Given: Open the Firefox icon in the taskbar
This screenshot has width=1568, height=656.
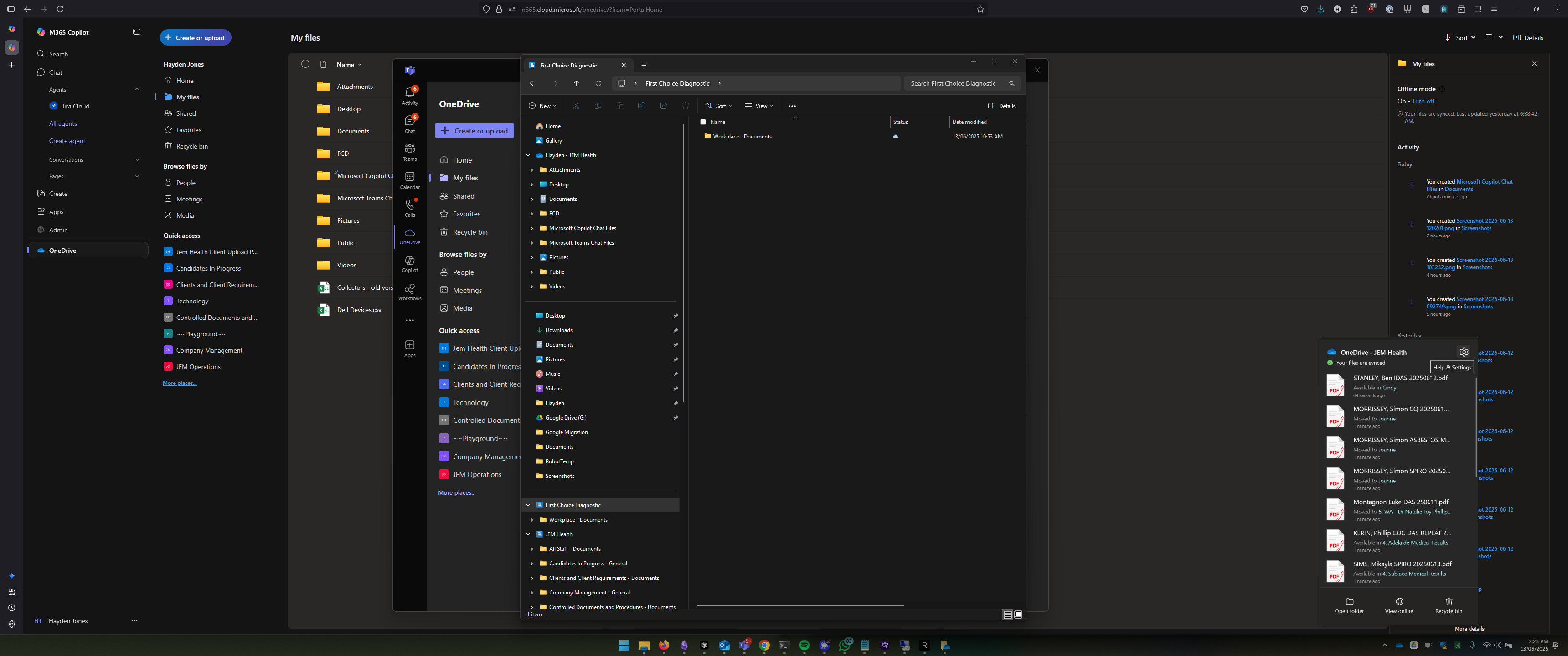Looking at the screenshot, I should [x=664, y=645].
